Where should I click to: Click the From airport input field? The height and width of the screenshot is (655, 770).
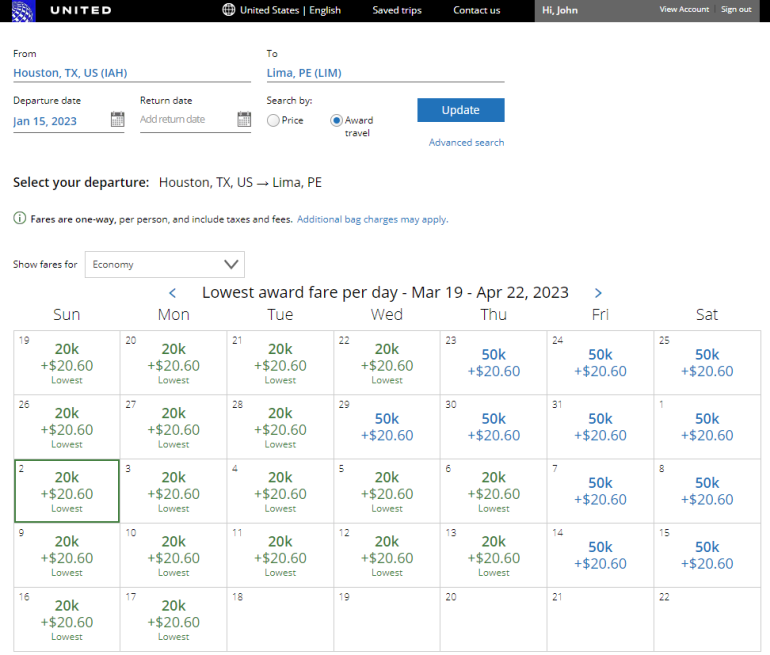click(x=131, y=73)
